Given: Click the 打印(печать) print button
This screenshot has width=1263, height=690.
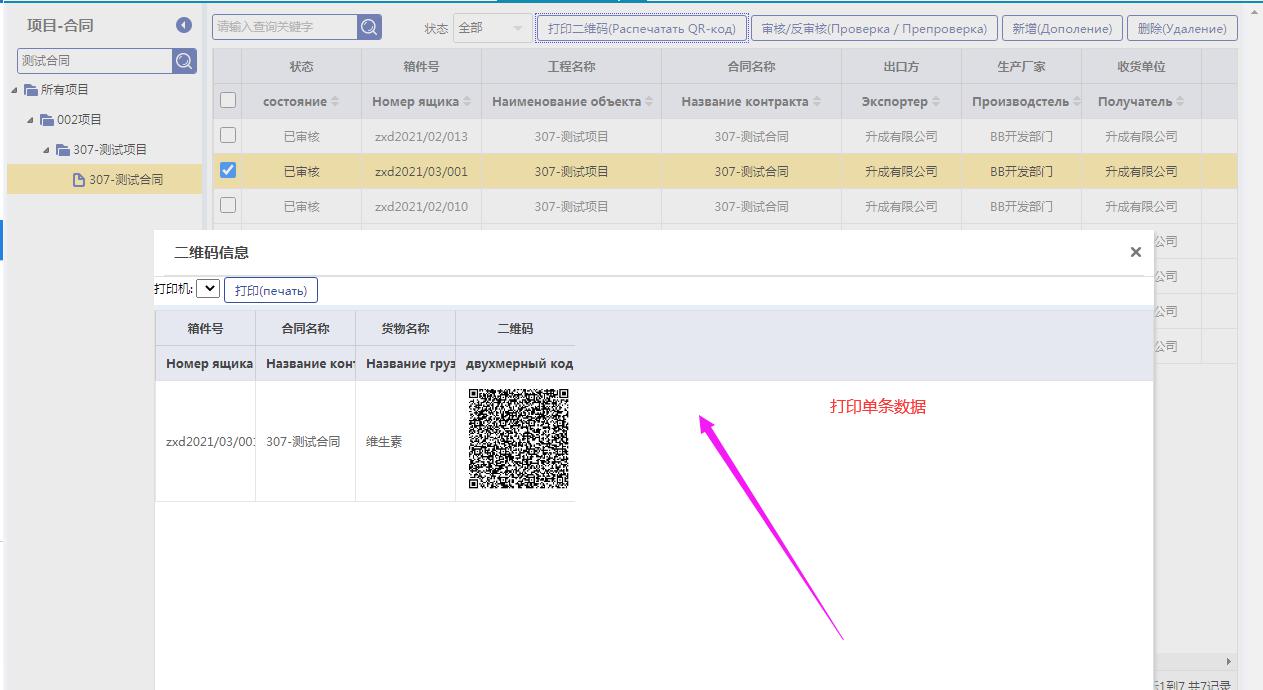Looking at the screenshot, I should 271,290.
